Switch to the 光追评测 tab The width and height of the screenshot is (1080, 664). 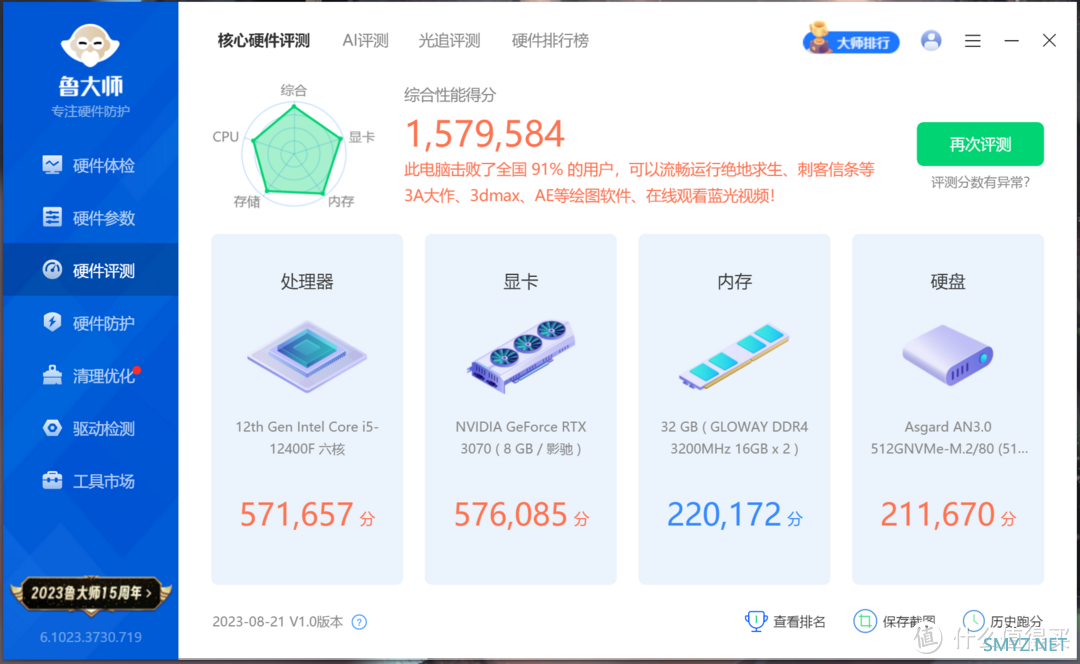click(449, 41)
